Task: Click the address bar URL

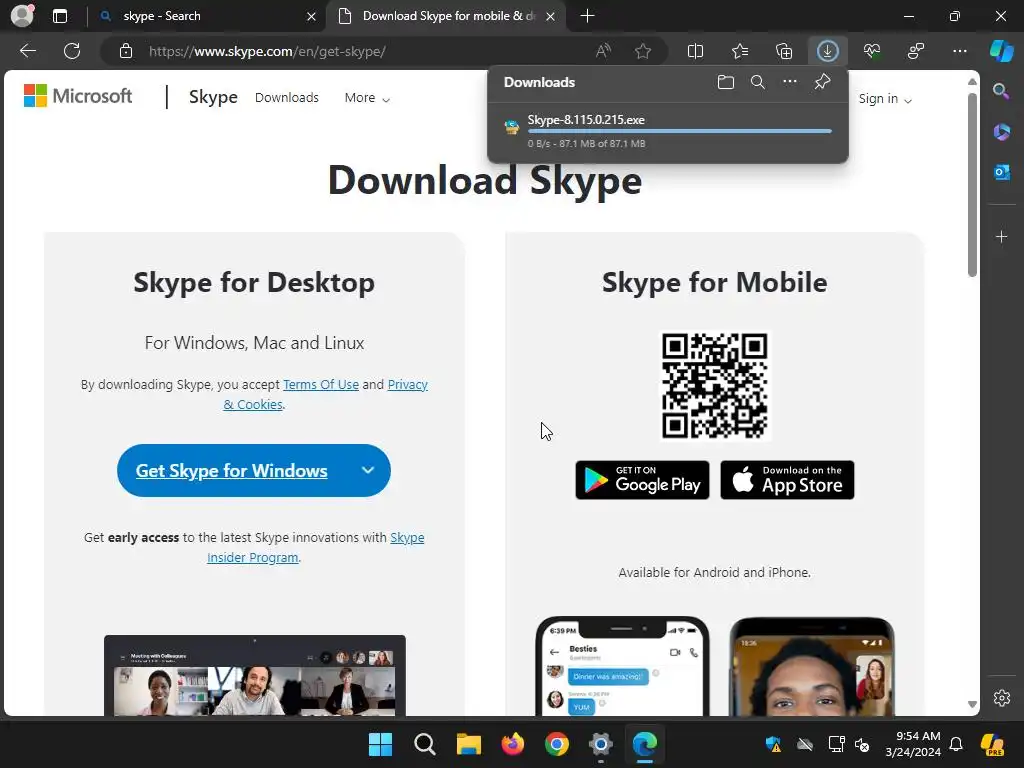Action: pyautogui.click(x=267, y=51)
